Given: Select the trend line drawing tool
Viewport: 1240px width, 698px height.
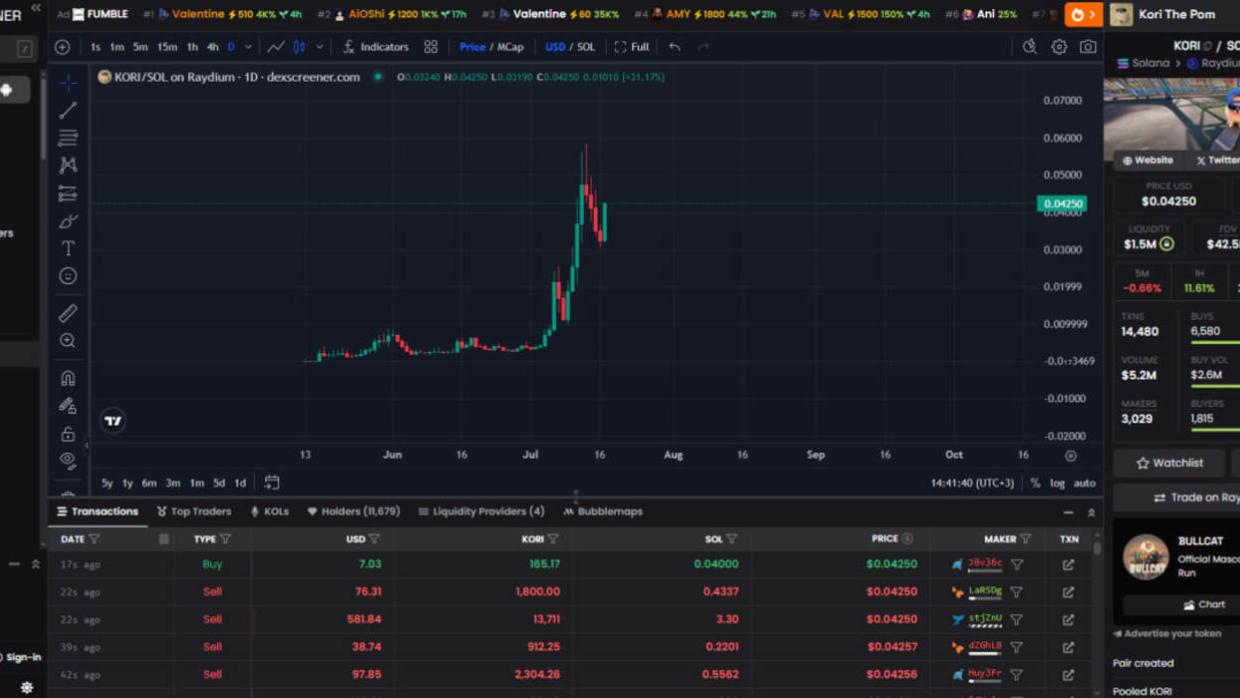Looking at the screenshot, I should (x=68, y=110).
